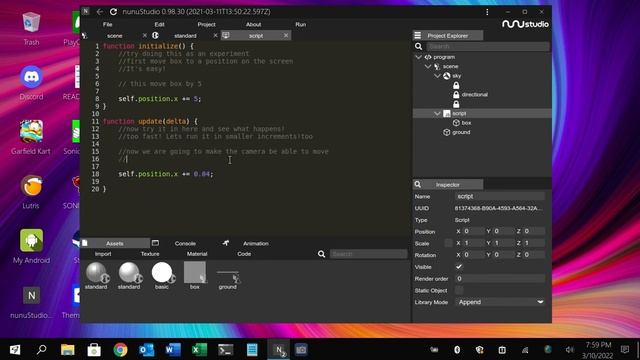Select the directional light in explorer

coord(475,95)
